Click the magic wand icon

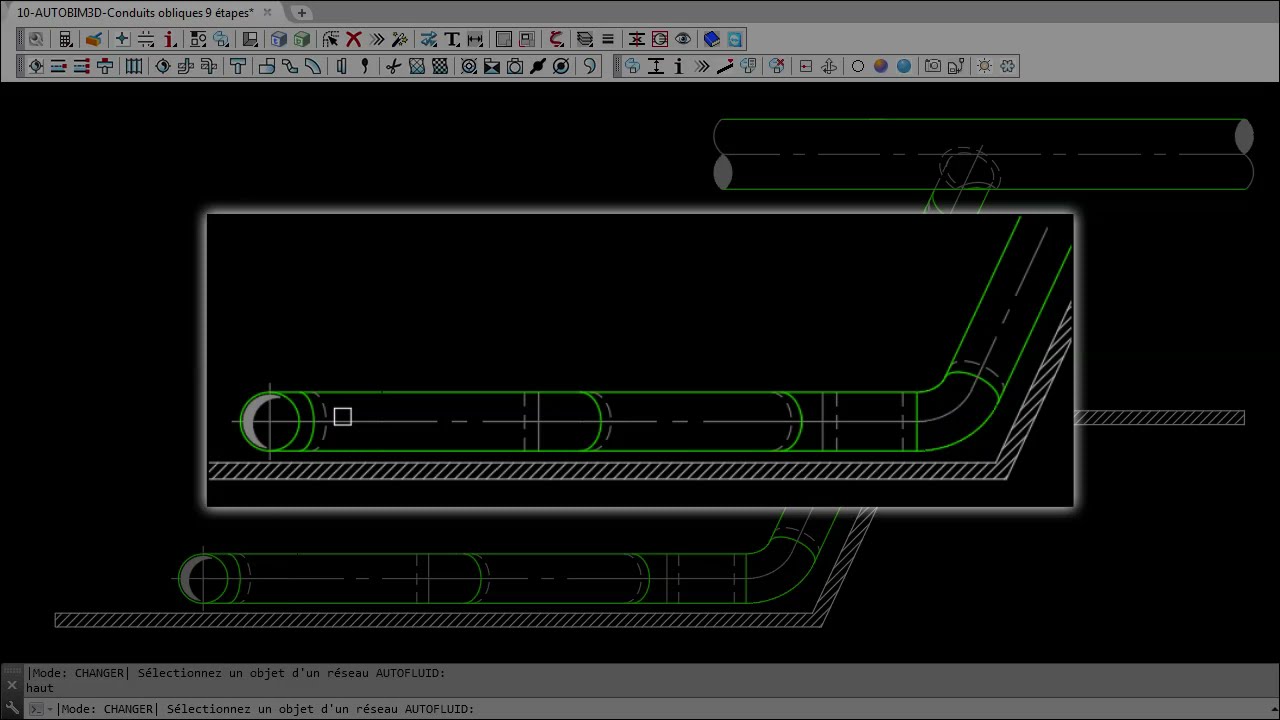(x=400, y=40)
